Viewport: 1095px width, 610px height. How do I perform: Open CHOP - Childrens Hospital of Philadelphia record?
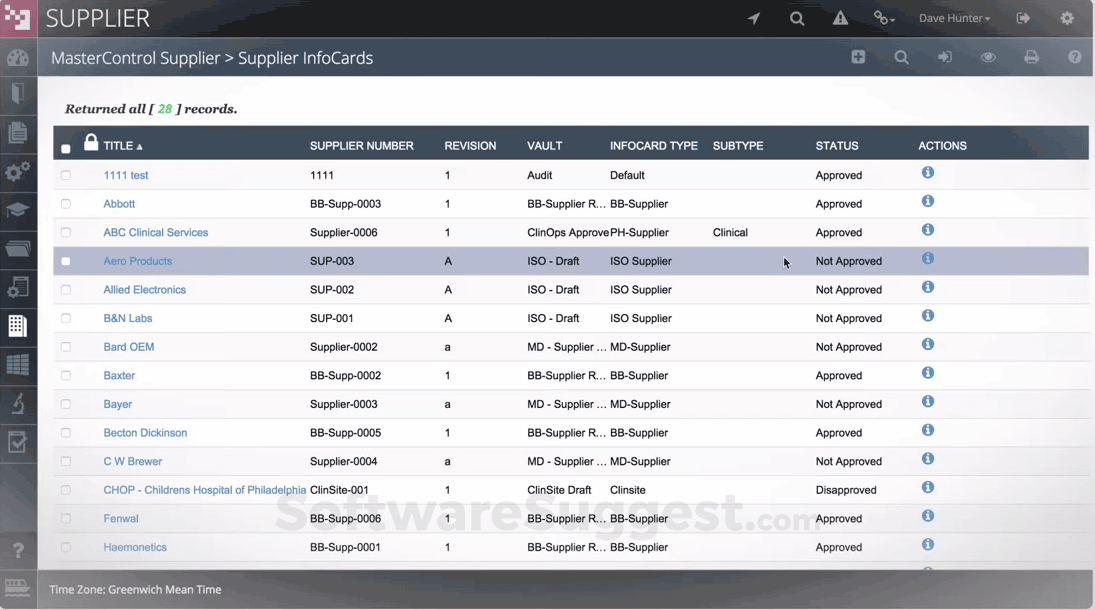[204, 489]
